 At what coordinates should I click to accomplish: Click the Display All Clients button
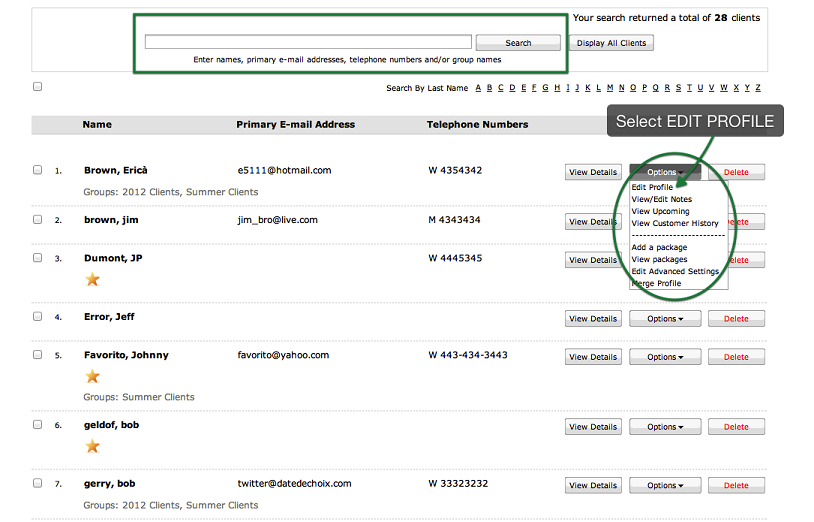click(x=611, y=43)
